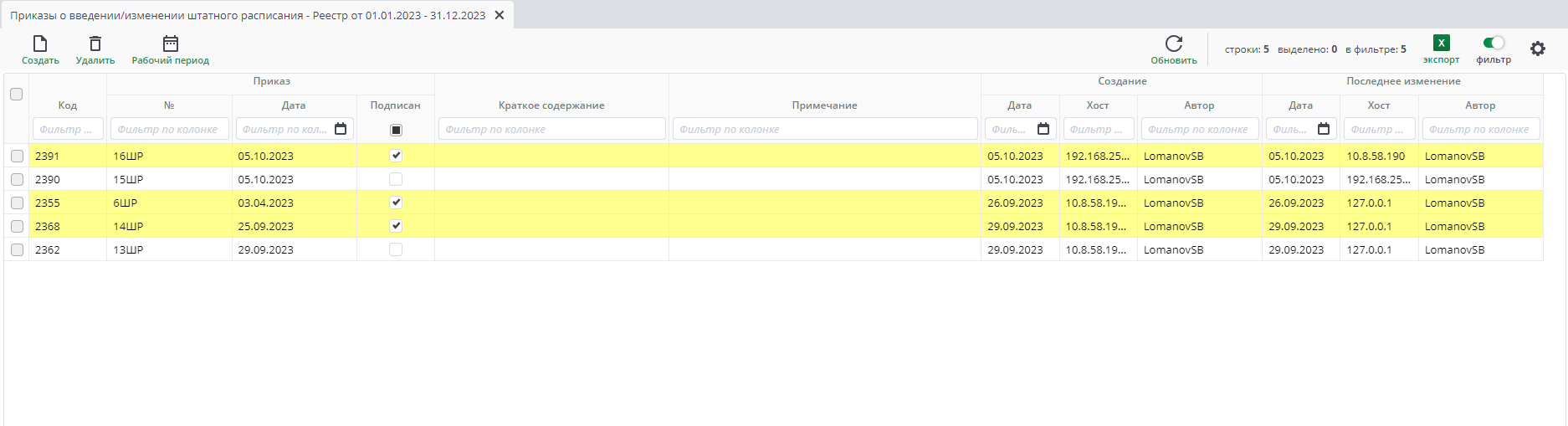The width and height of the screenshot is (1568, 426).
Task: Select the row with order 13ШР
Action: tap(774, 249)
